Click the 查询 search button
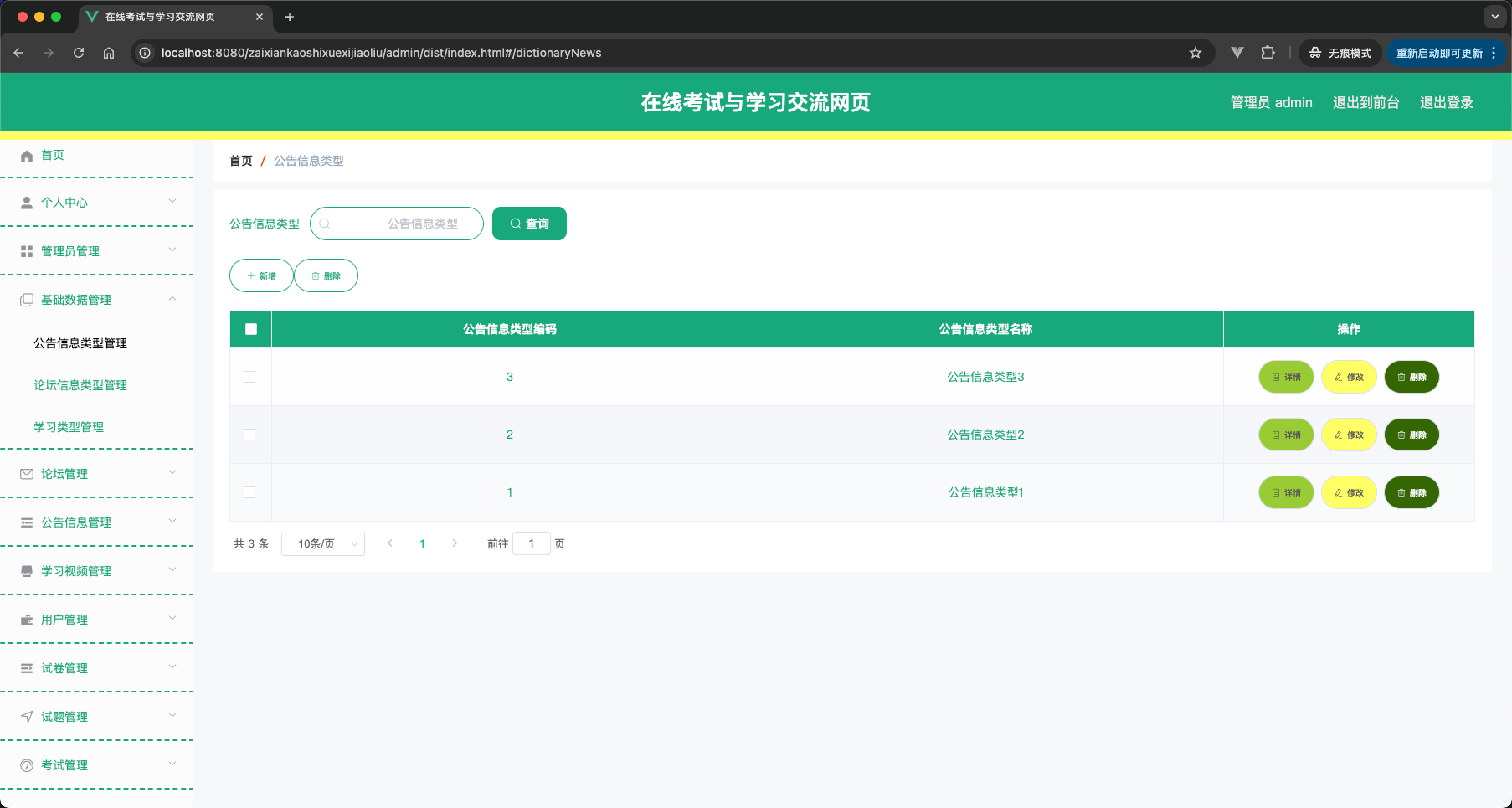Viewport: 1512px width, 808px height. tap(529, 224)
